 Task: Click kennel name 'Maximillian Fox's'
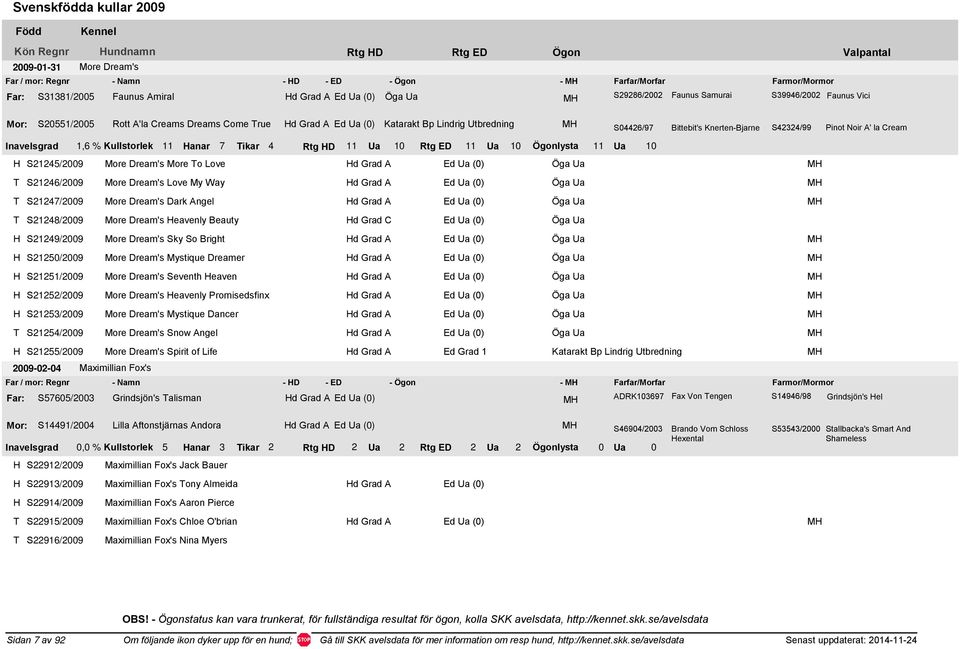tap(115, 368)
